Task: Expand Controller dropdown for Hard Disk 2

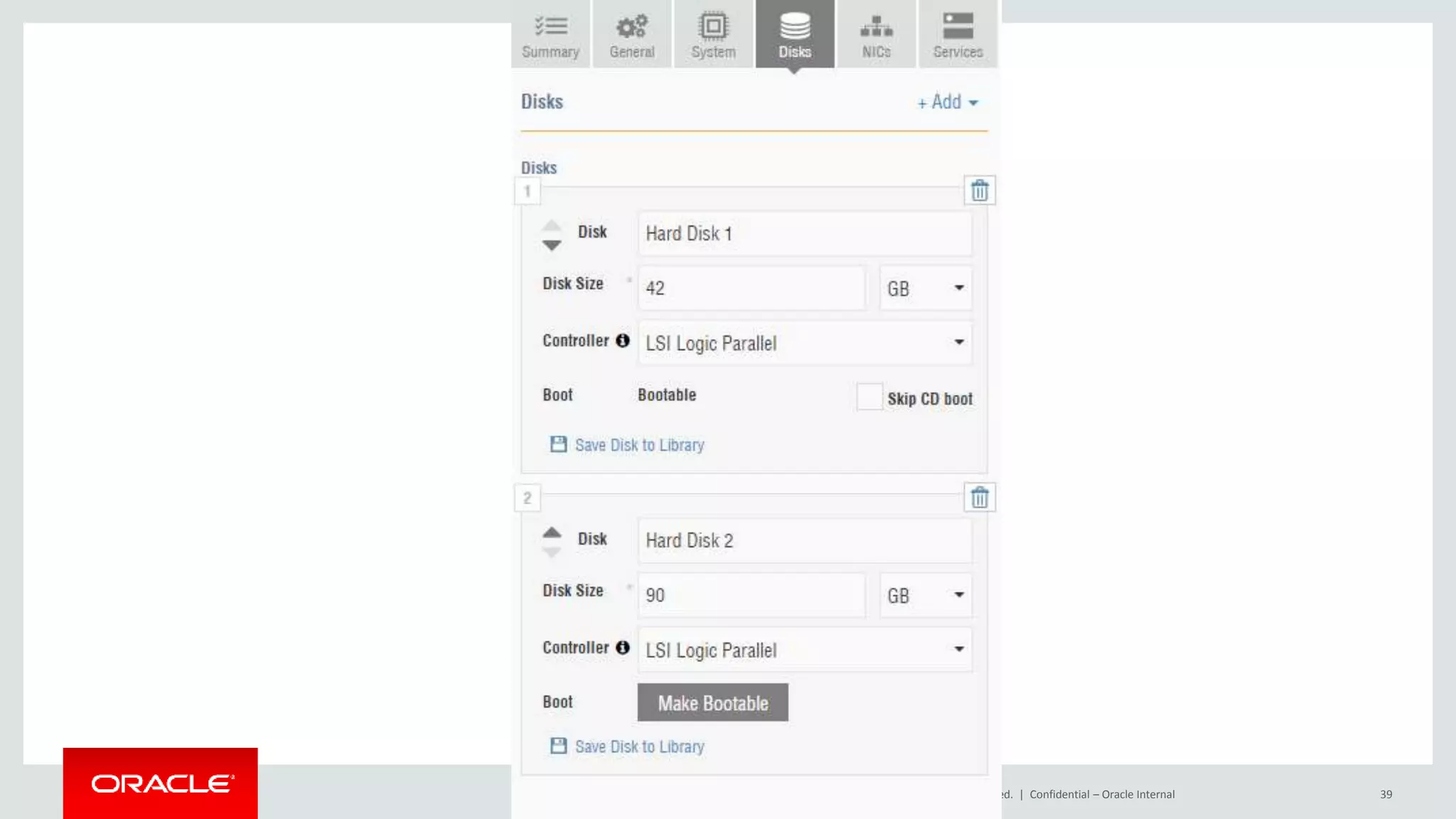Action: [x=805, y=650]
